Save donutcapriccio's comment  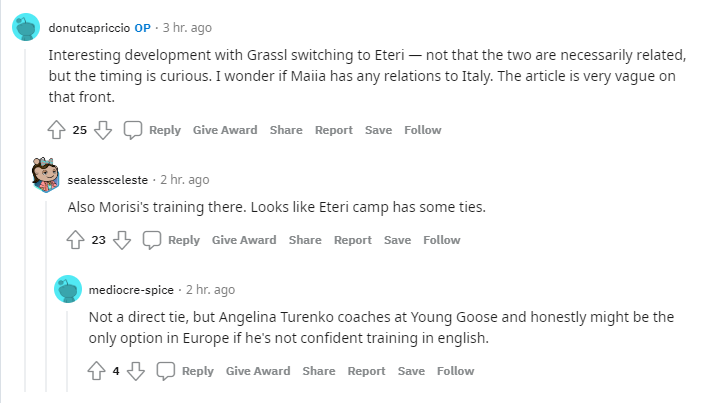point(378,130)
